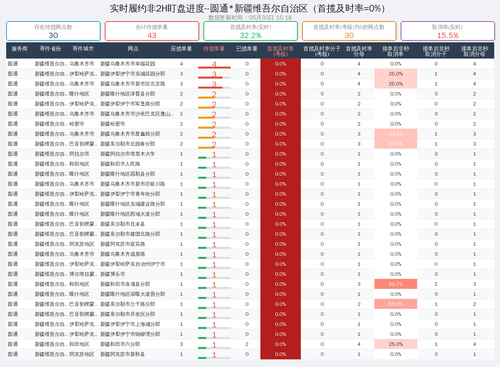The width and height of the screenshot is (500, 367).
Task: Select 网点 cell 新疆和田市六分部
Action: click(120, 344)
